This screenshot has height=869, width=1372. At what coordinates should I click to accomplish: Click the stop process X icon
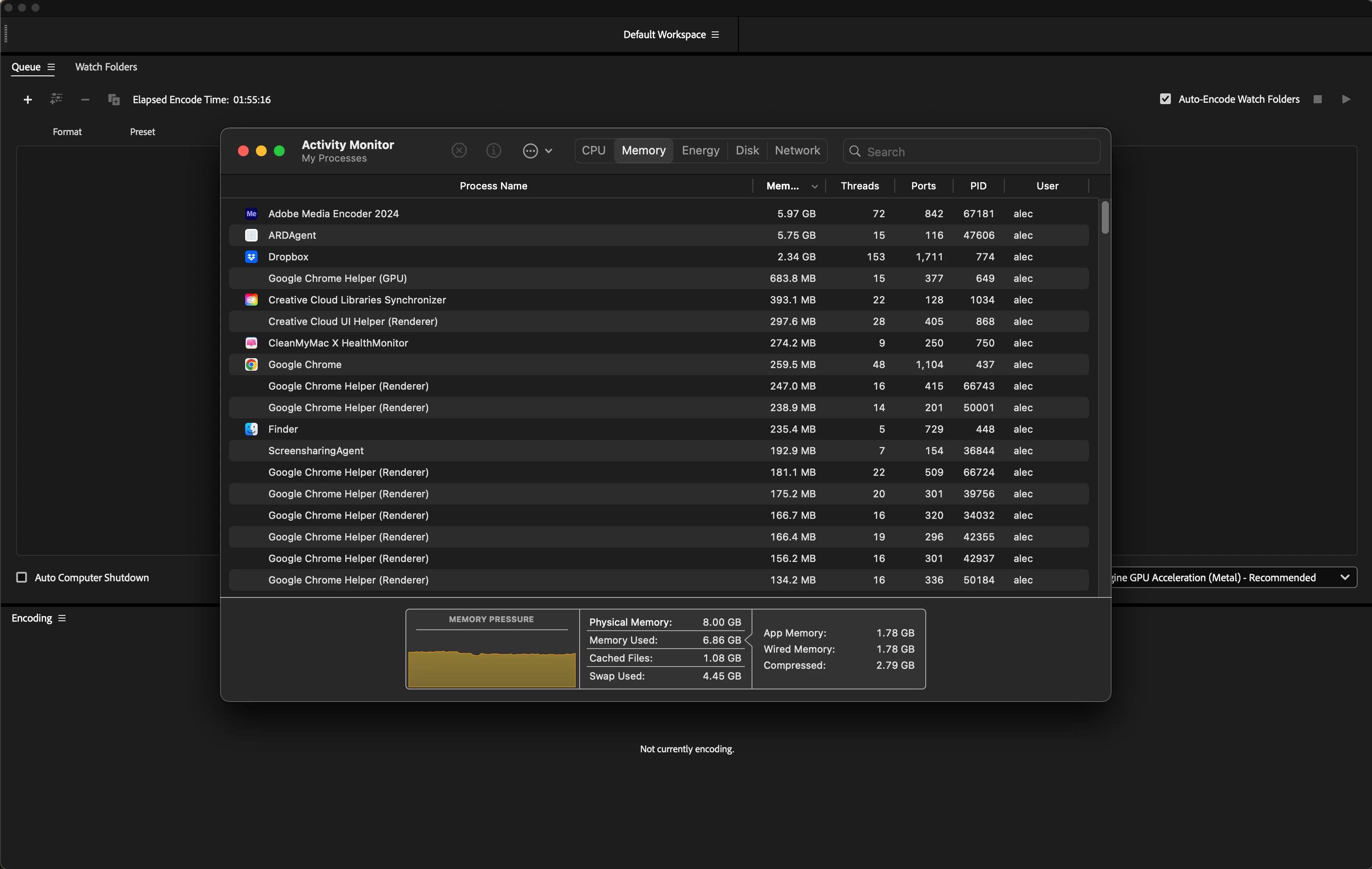point(459,150)
